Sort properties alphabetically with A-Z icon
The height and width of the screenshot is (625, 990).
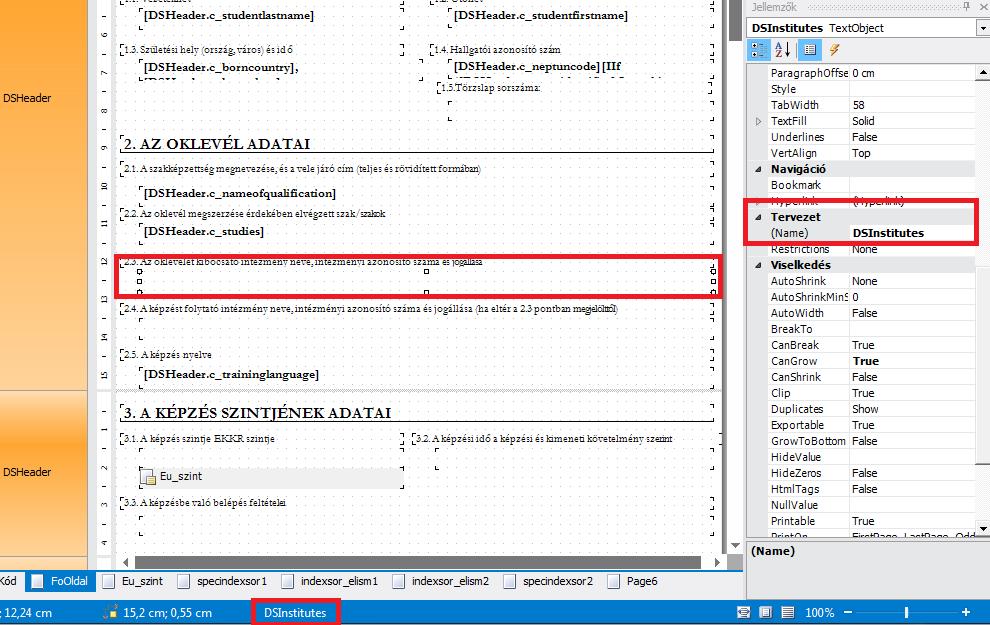pos(782,50)
